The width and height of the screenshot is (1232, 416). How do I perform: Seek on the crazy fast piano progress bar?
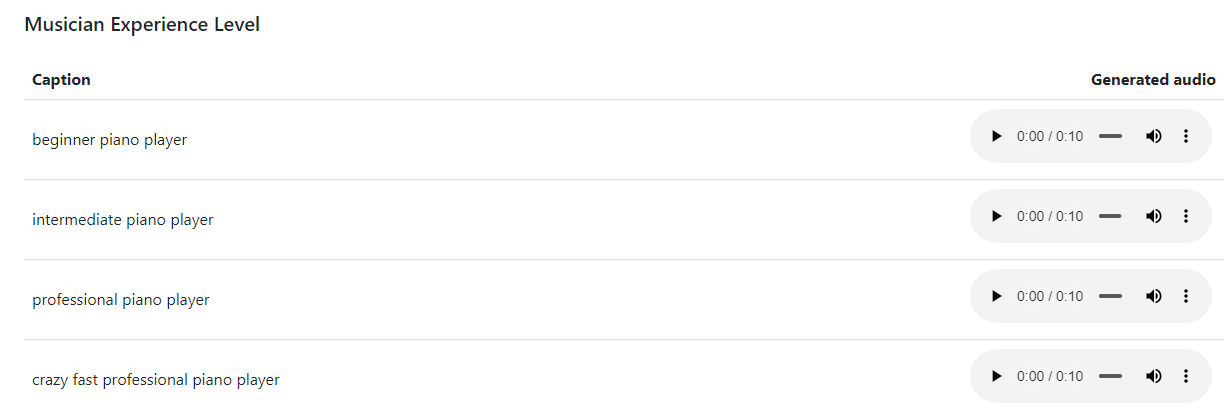(1110, 376)
